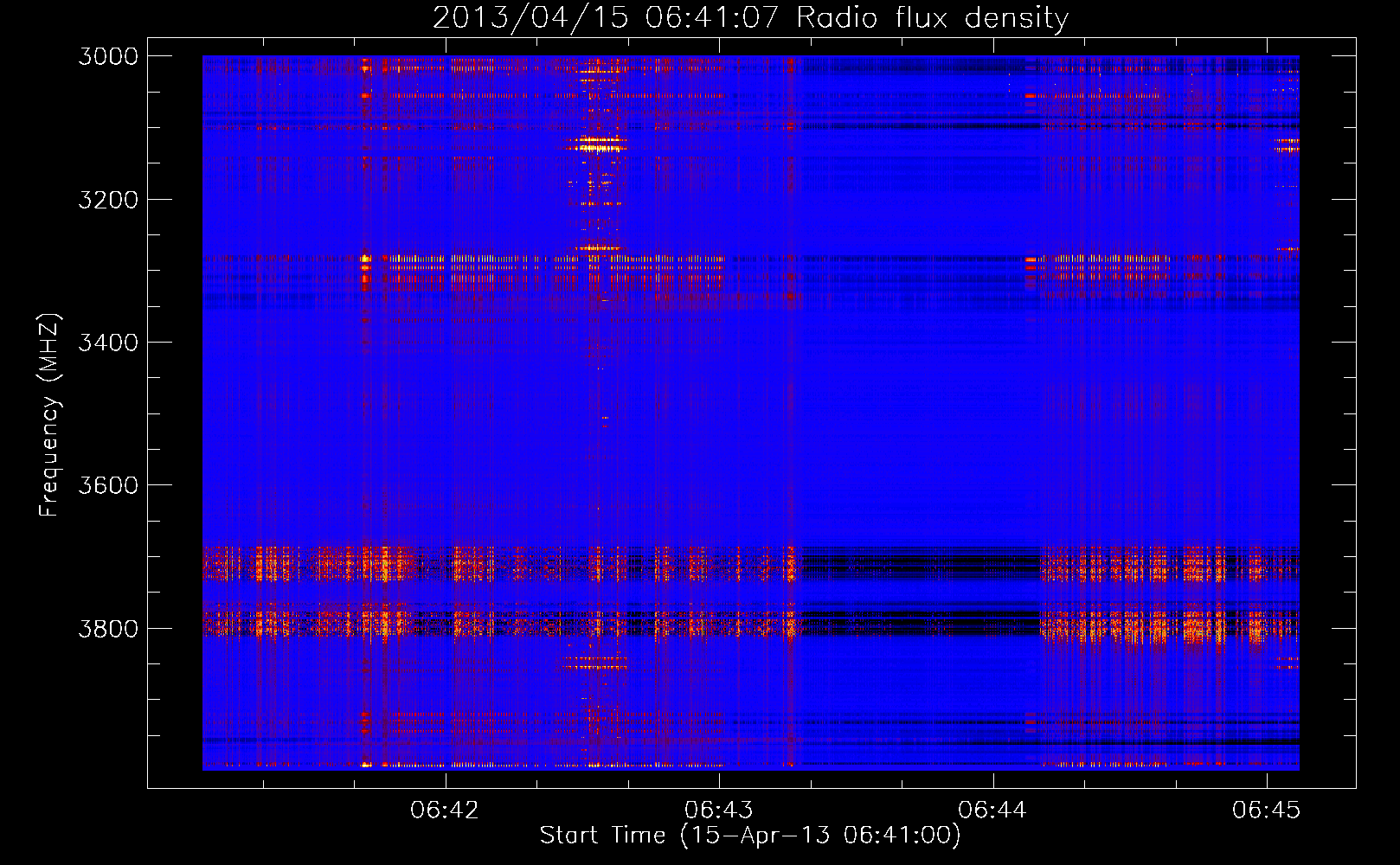Click the x-axis label "Start Time (15-Apr-13 06:41:00)"
This screenshot has height=865, width=1400.
point(750,836)
